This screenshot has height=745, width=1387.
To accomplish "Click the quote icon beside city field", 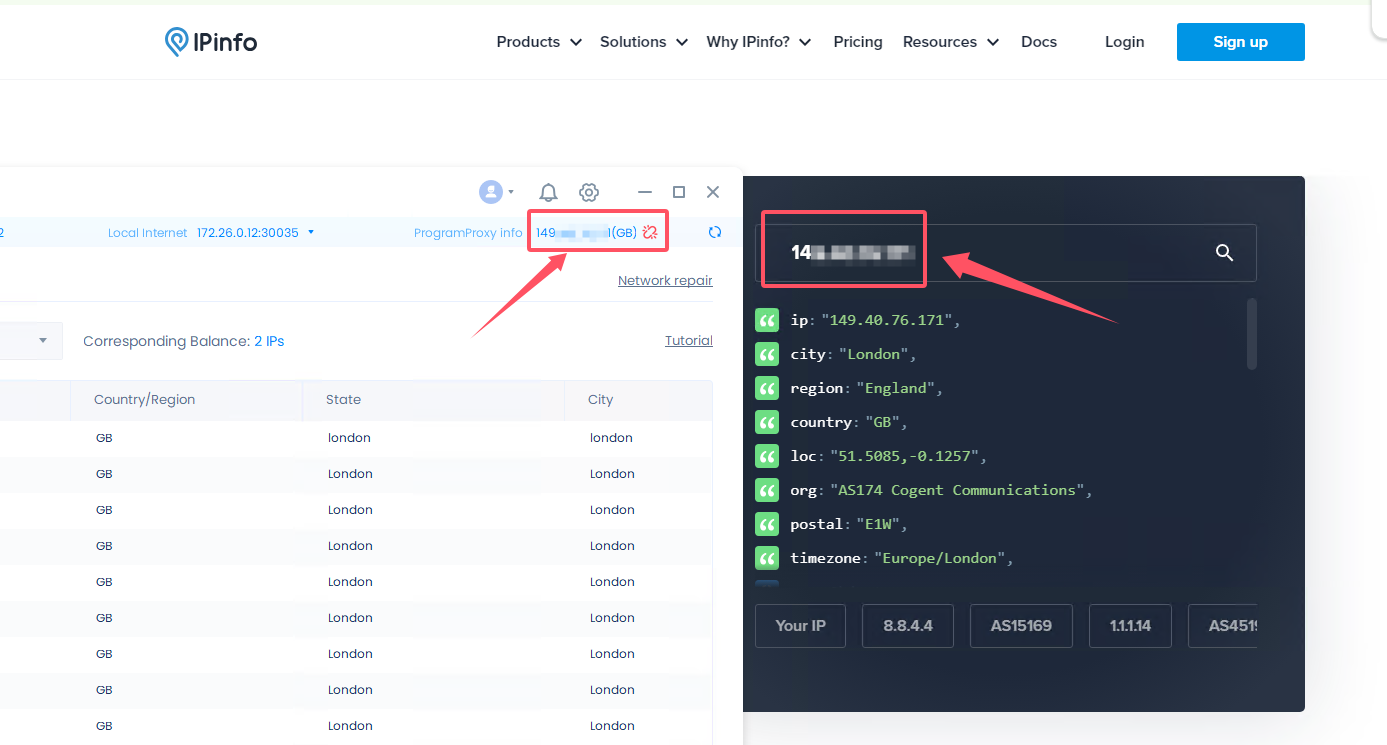I will pyautogui.click(x=767, y=354).
